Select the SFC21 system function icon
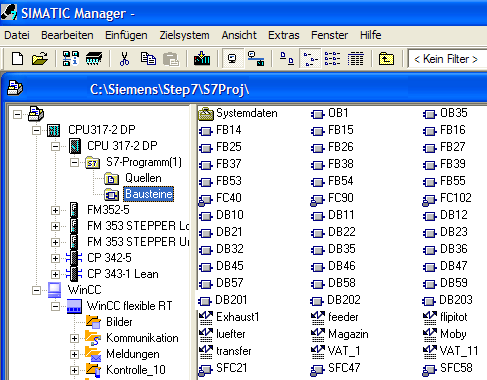The width and height of the screenshot is (487, 380). point(206,370)
